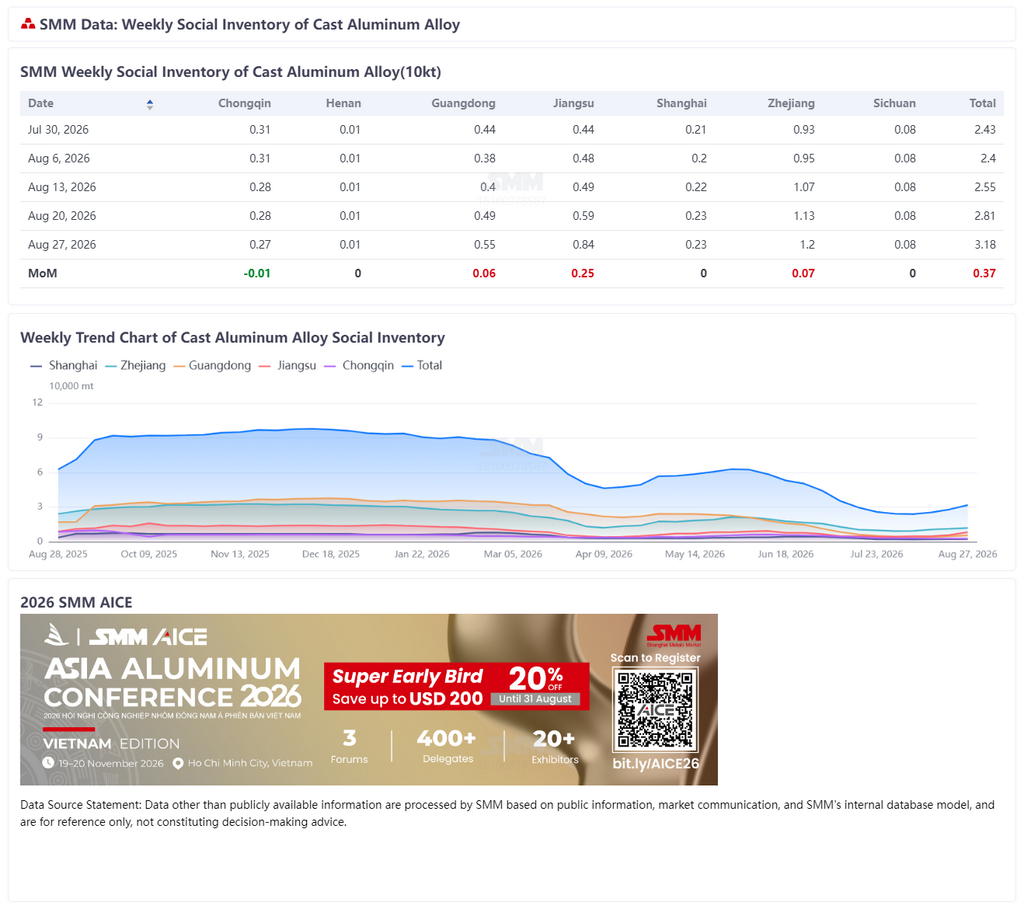Screen dimensions: 1024x910
Task: Click the Henan column header
Action: pos(344,103)
